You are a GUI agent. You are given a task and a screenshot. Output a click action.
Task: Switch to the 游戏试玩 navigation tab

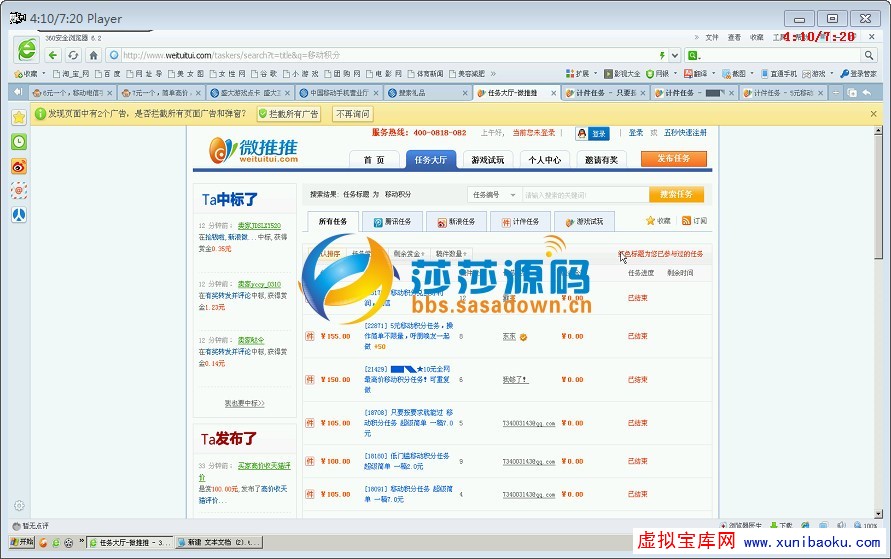click(x=488, y=160)
